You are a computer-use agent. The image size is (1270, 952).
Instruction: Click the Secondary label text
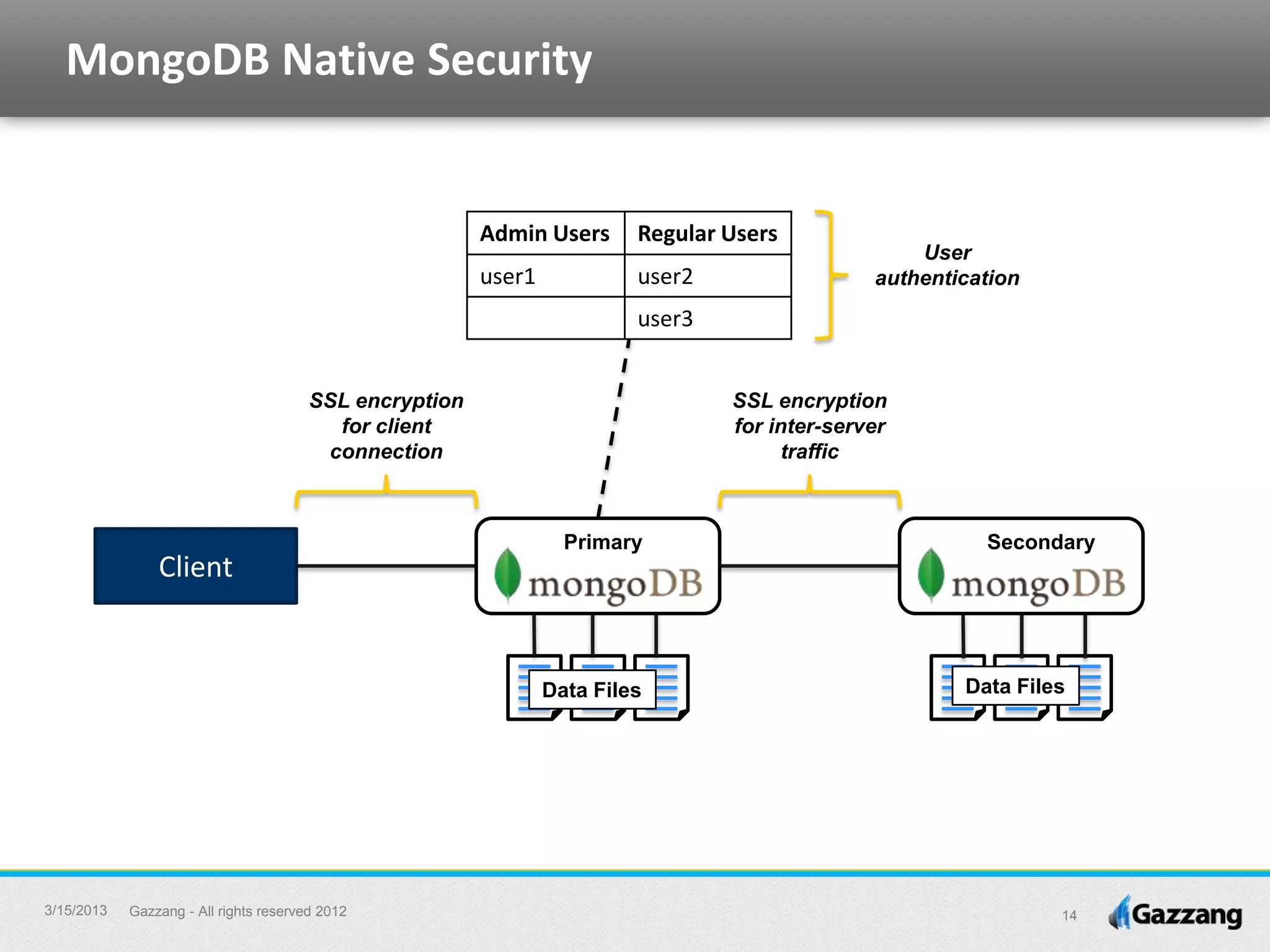(1041, 542)
